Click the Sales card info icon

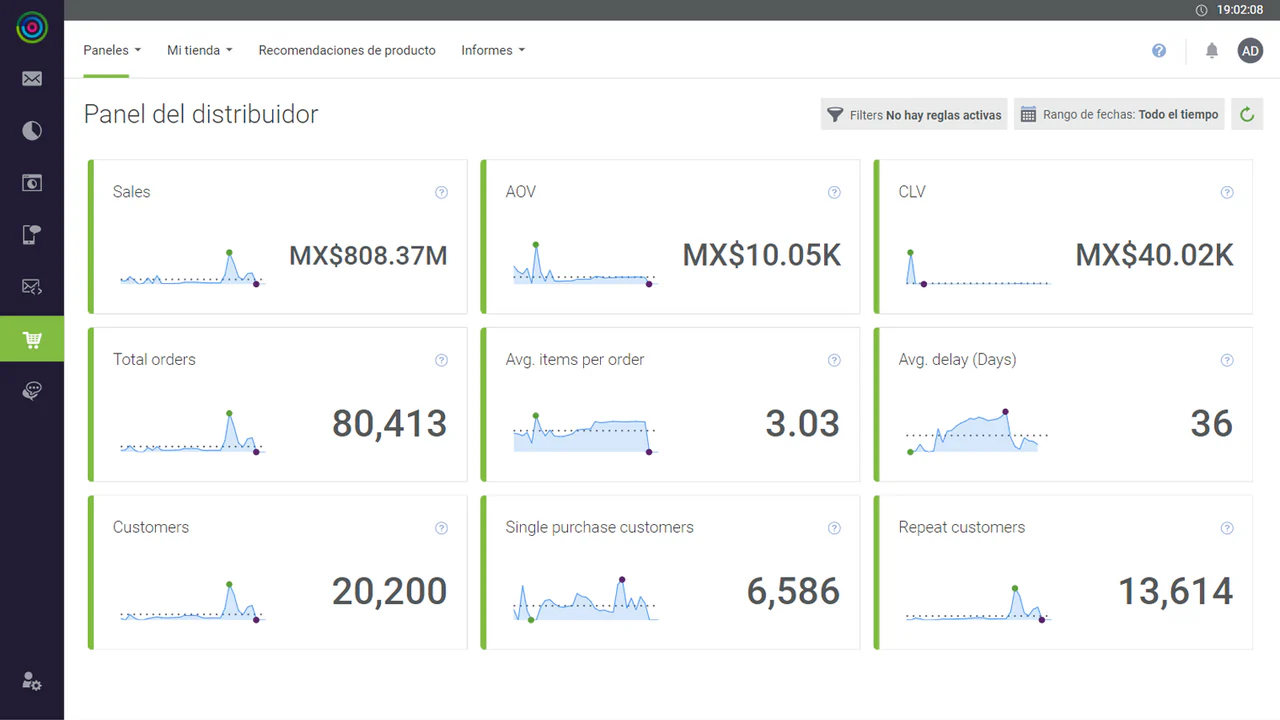point(441,193)
